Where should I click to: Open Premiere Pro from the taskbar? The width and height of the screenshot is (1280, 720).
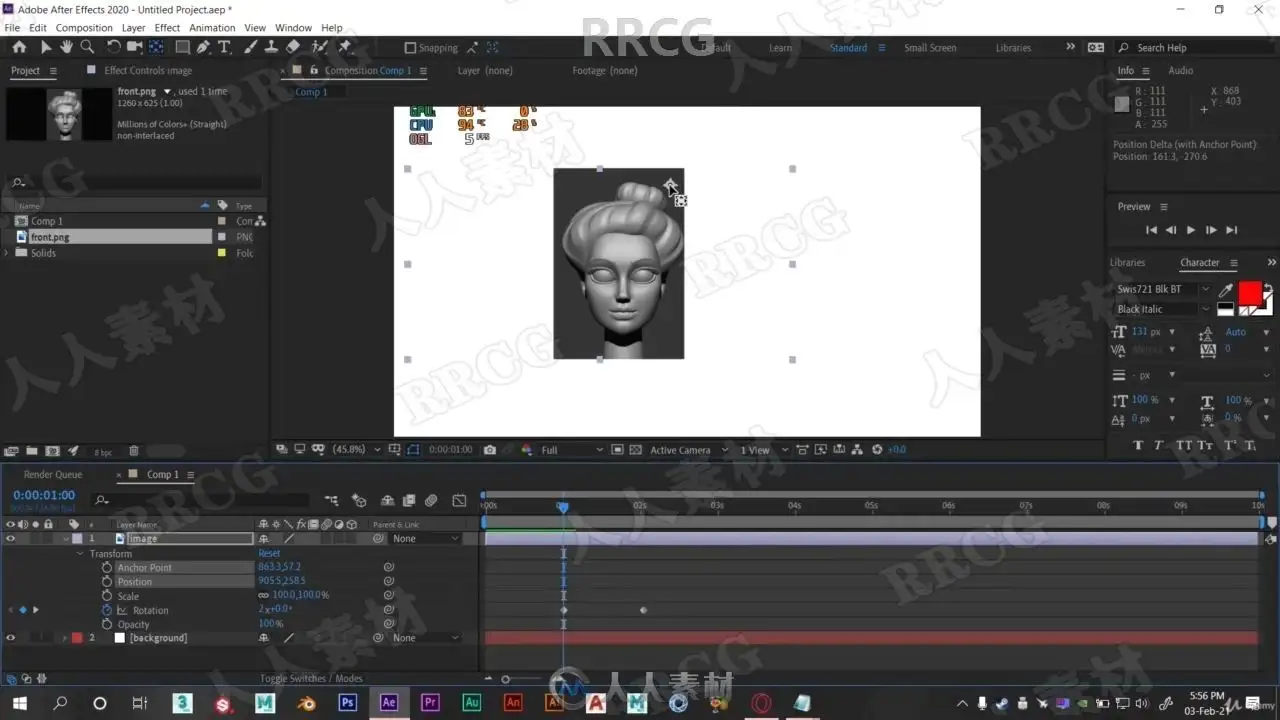pyautogui.click(x=430, y=703)
